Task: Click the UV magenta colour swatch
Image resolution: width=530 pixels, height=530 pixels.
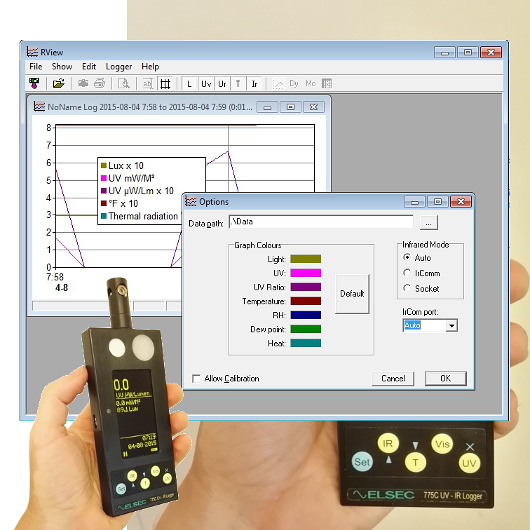Action: coord(306,273)
